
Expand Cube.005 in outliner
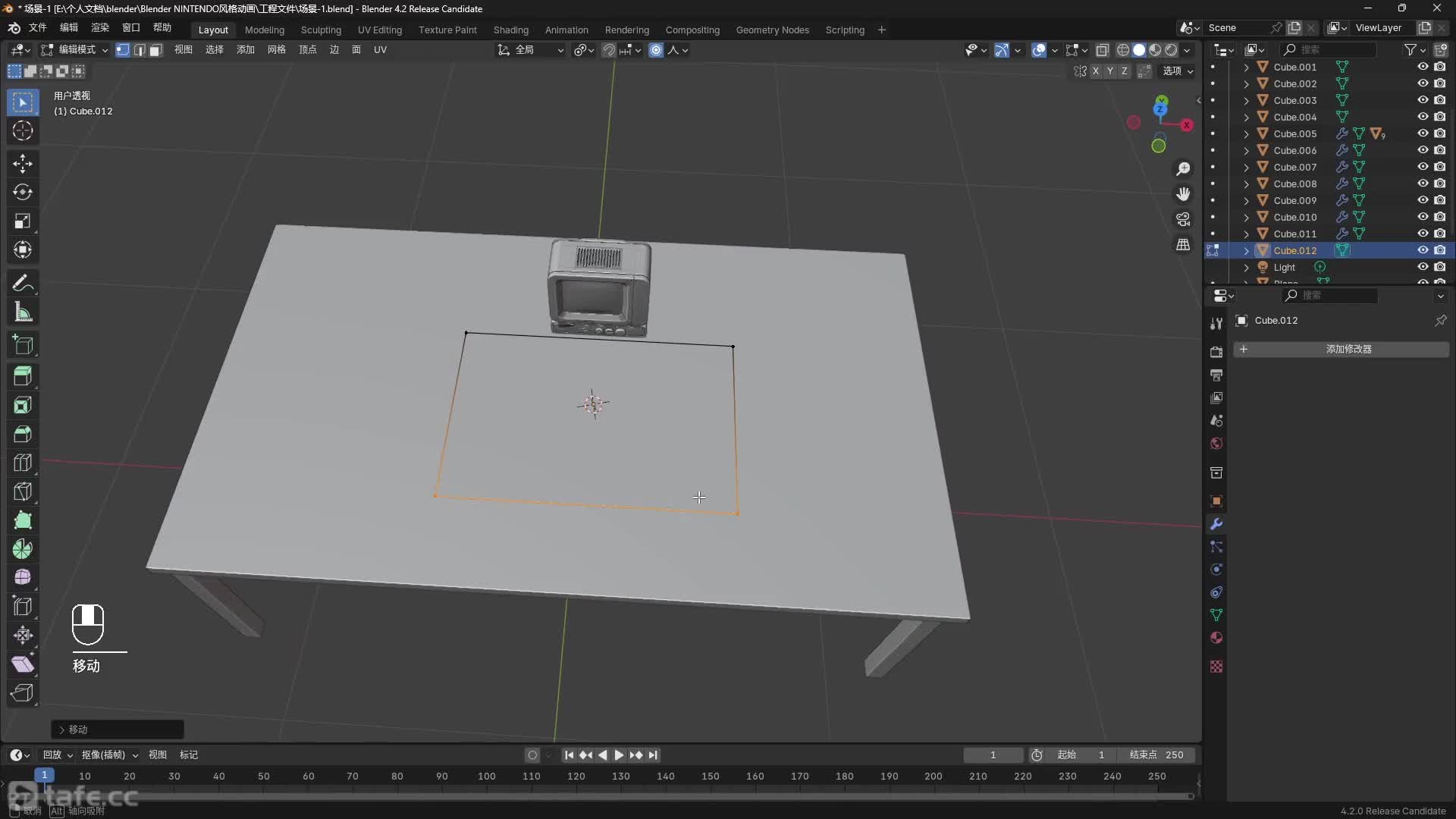[x=1246, y=133]
